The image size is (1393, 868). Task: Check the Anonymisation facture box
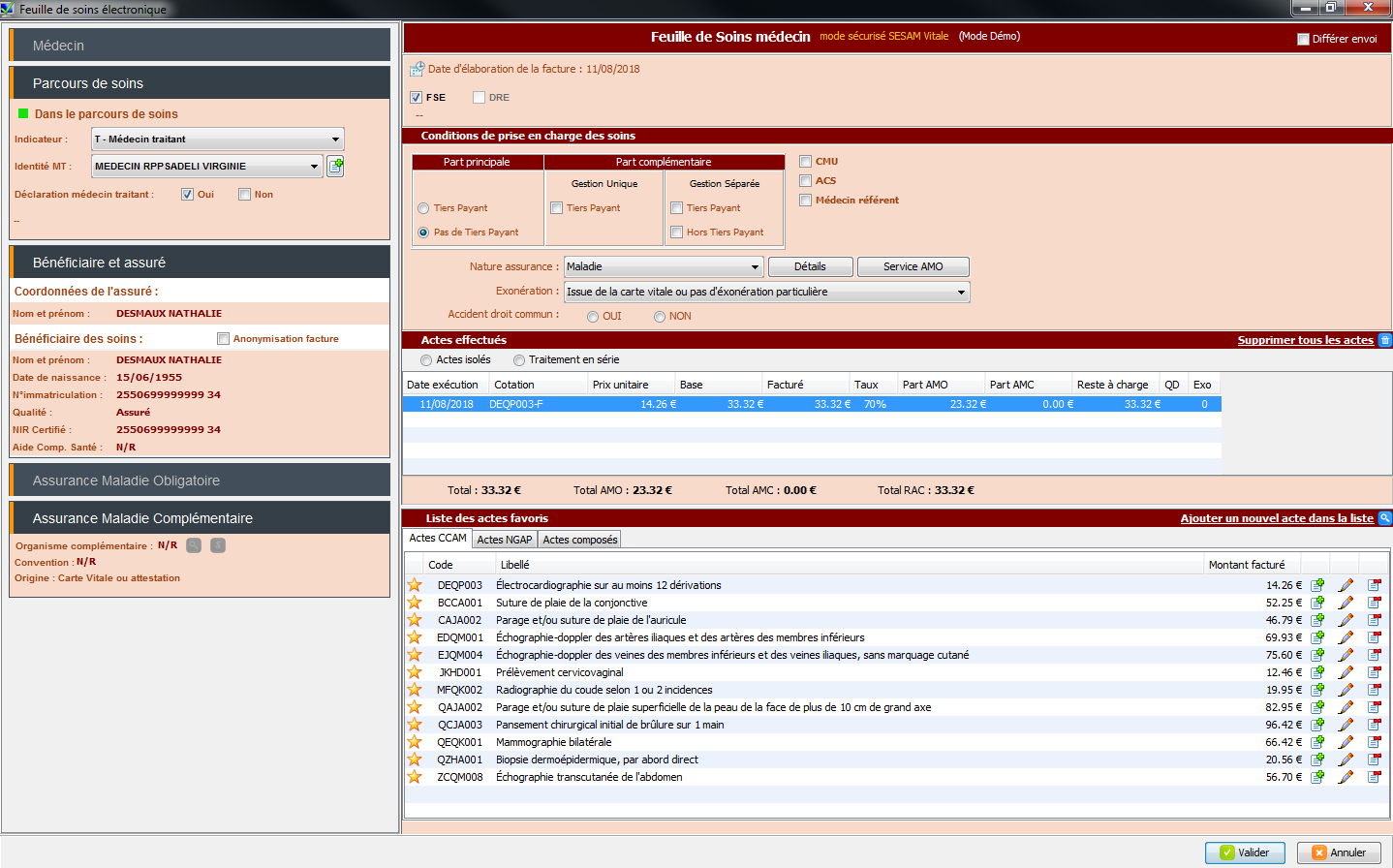[x=224, y=339]
